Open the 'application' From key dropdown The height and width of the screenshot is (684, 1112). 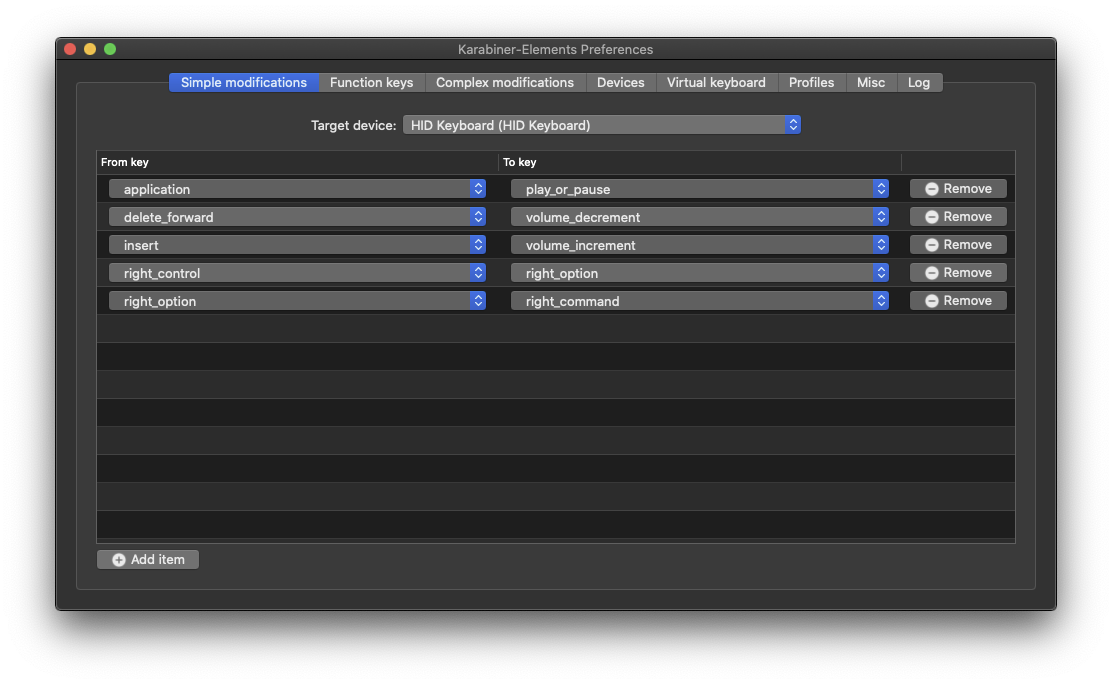[297, 189]
